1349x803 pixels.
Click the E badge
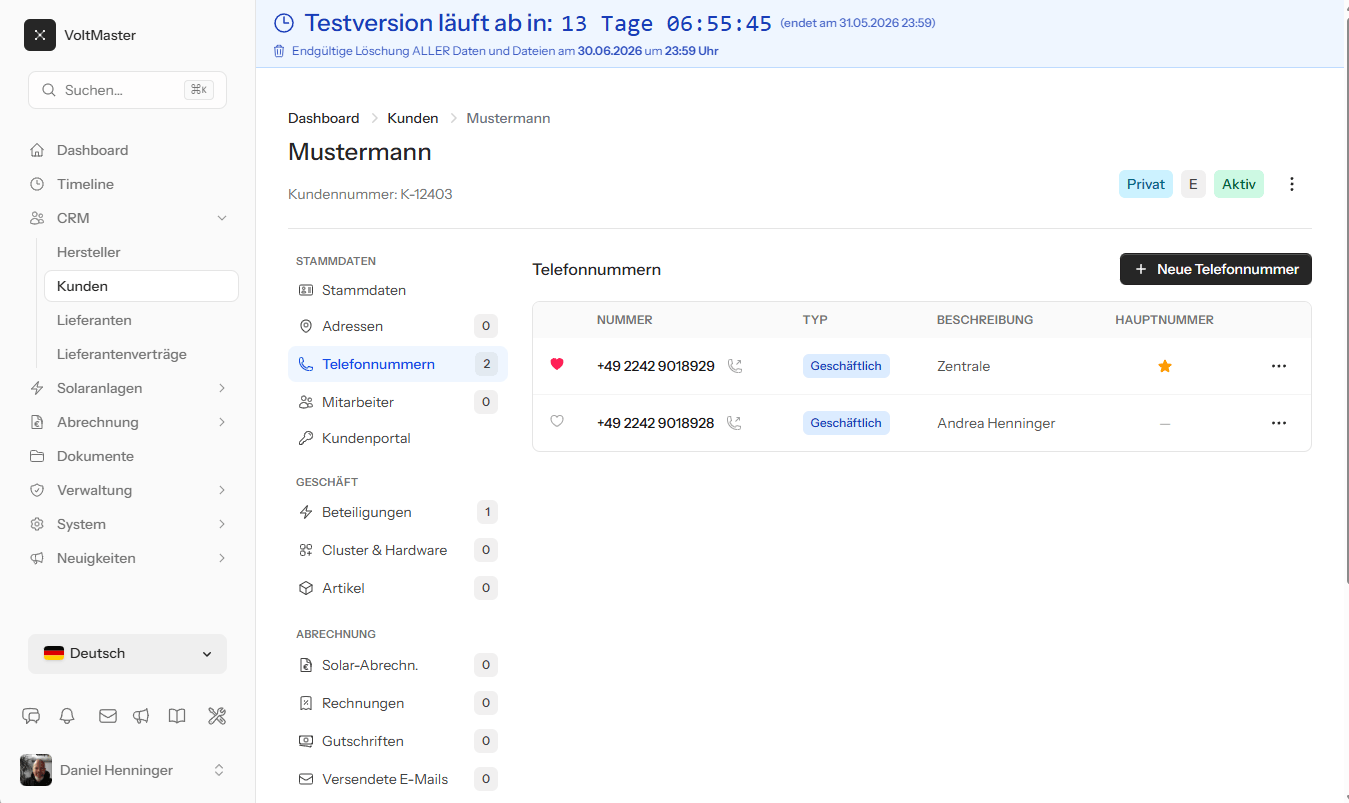point(1193,184)
